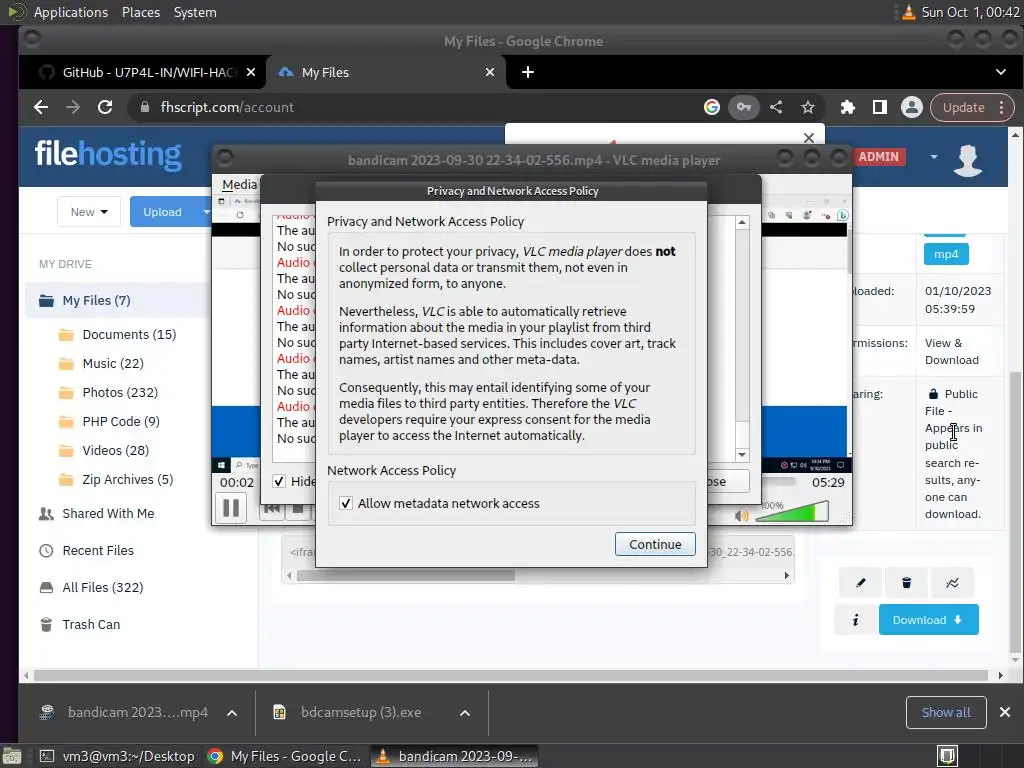Click the share page icon
Screen dimensions: 1024x768
coord(776,107)
